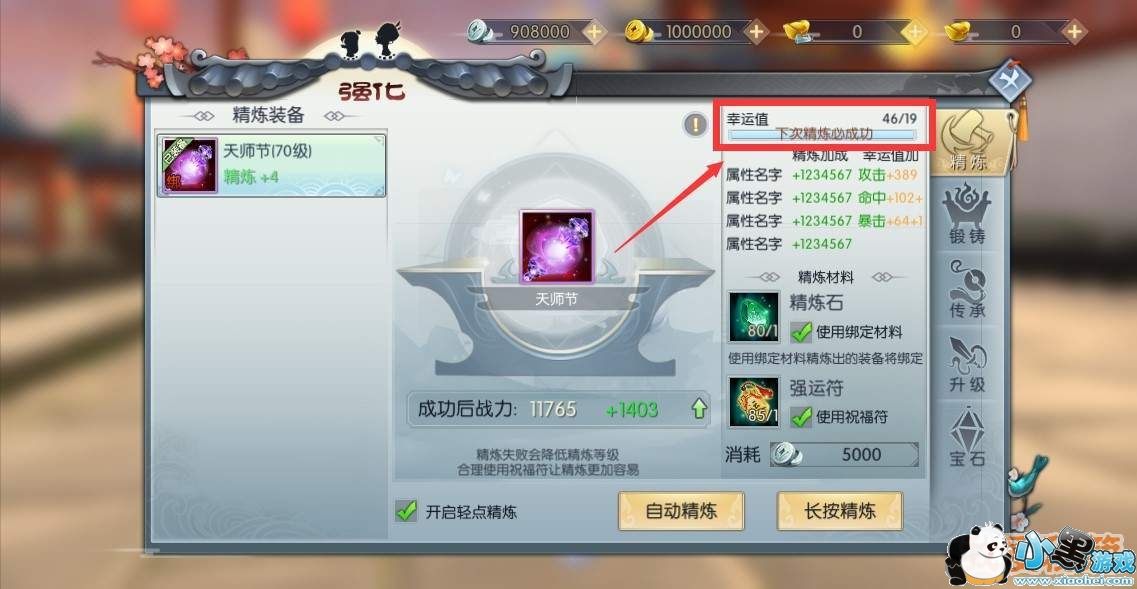This screenshot has width=1137, height=589.
Task: Uncheck 使用祝福符 checkbox
Action: click(x=801, y=416)
